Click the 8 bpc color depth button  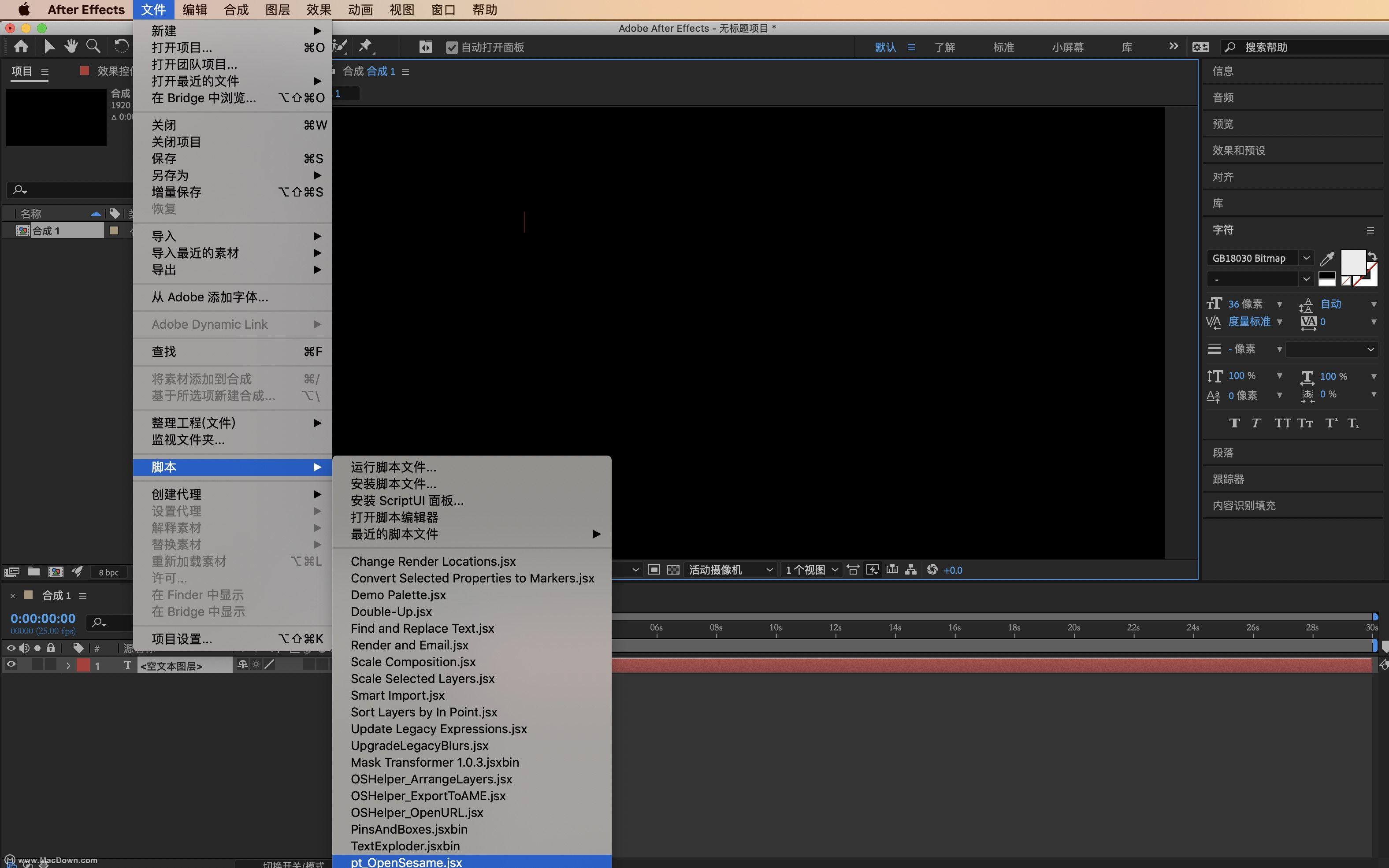tap(108, 572)
